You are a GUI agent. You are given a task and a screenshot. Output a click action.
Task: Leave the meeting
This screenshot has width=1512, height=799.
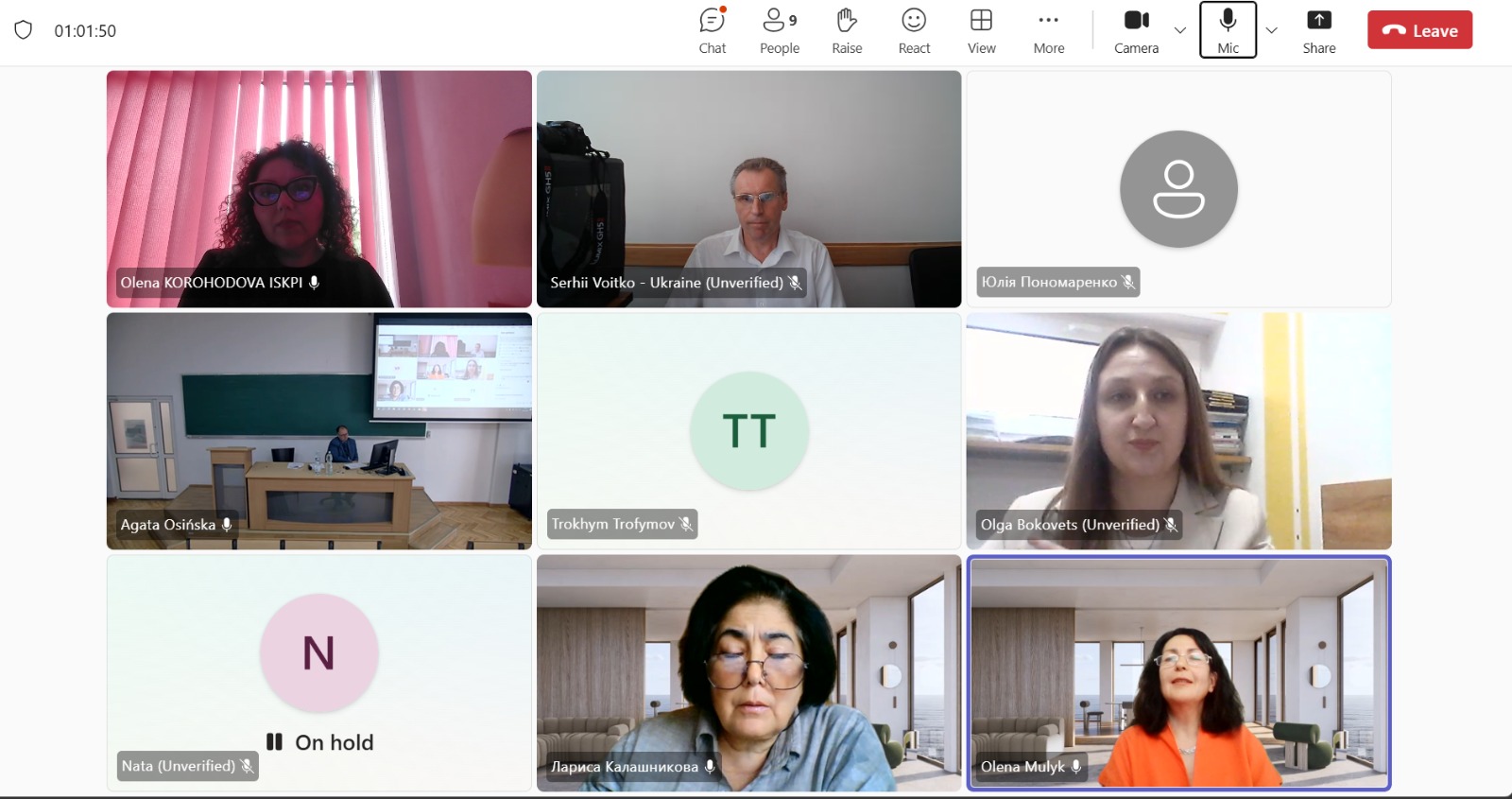pyautogui.click(x=1419, y=30)
